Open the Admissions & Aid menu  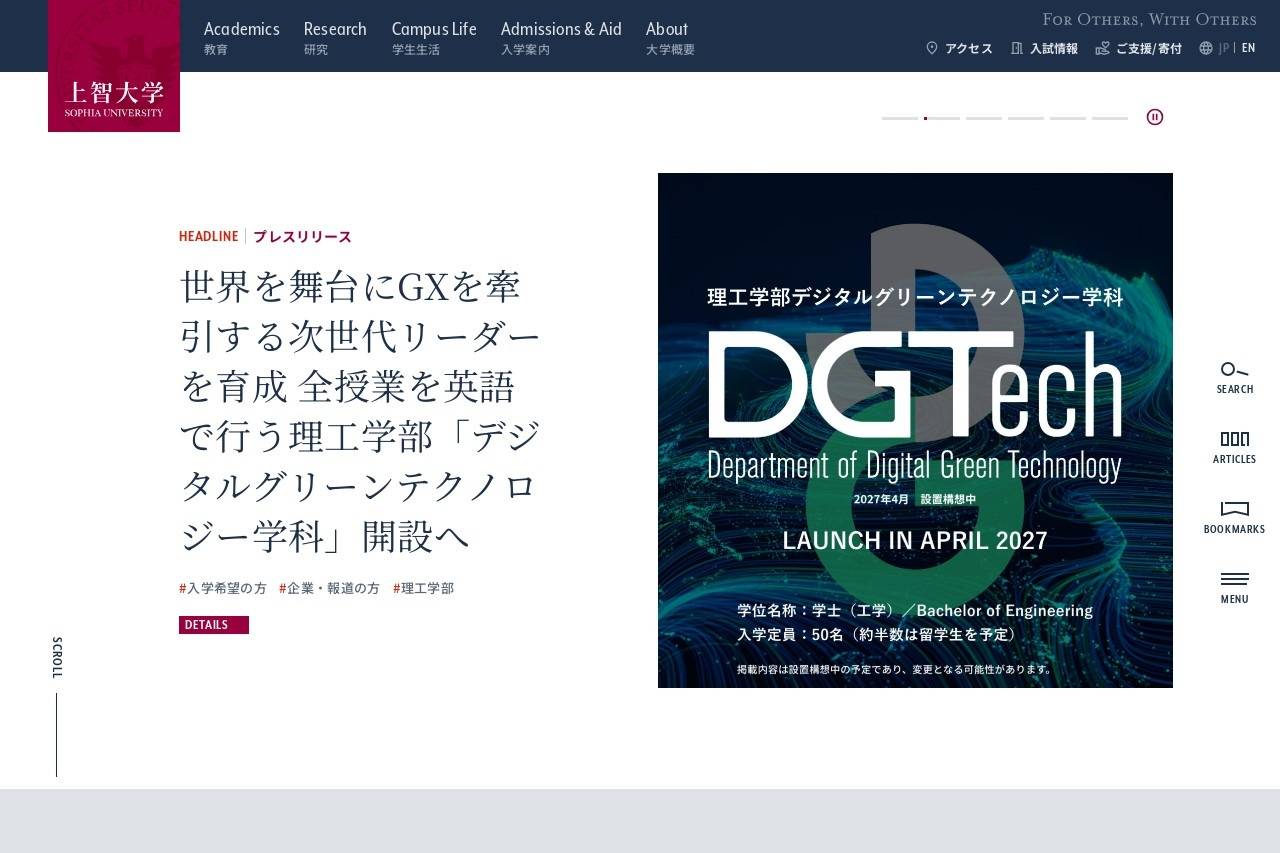coord(561,37)
